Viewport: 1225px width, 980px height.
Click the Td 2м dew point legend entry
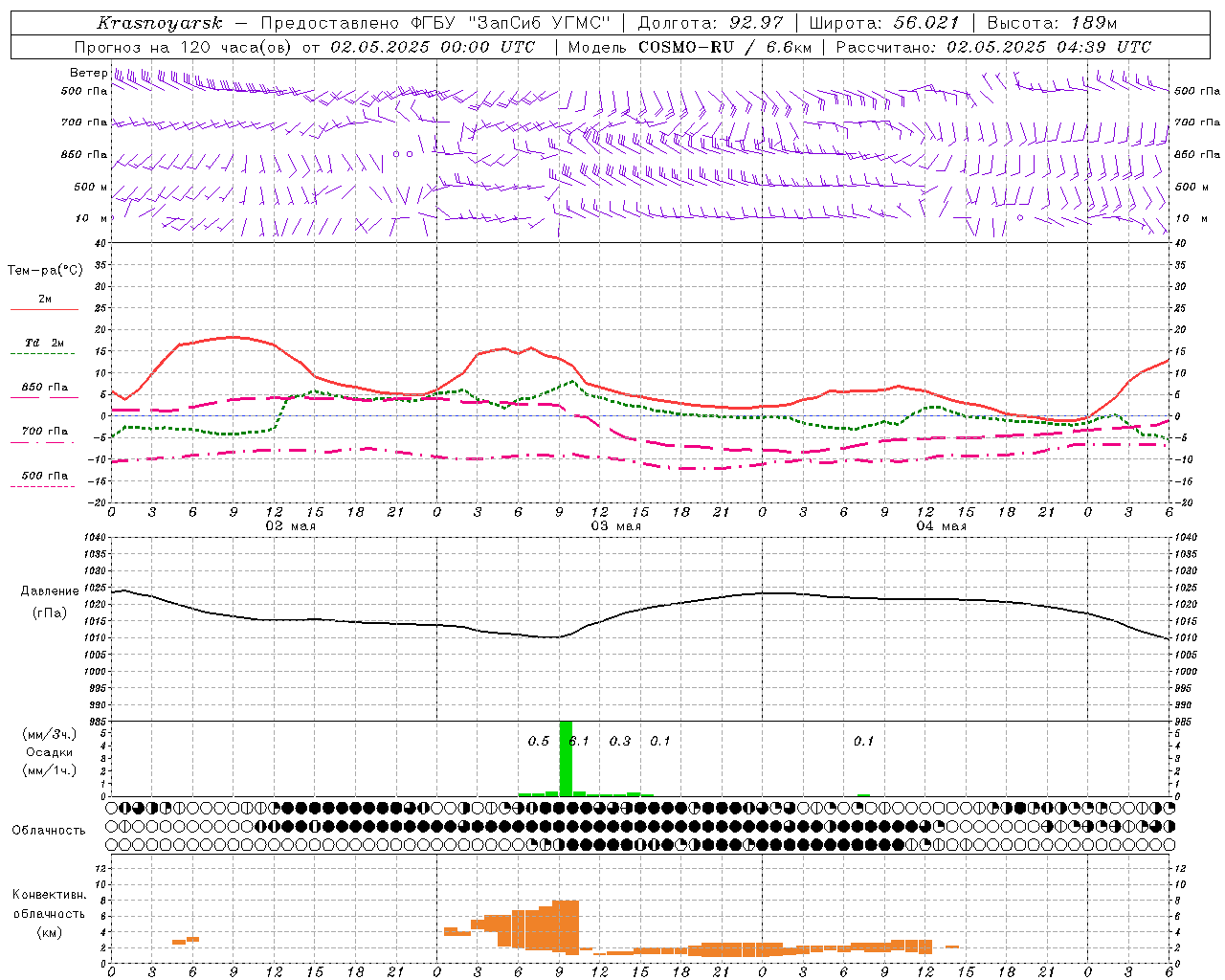(45, 343)
